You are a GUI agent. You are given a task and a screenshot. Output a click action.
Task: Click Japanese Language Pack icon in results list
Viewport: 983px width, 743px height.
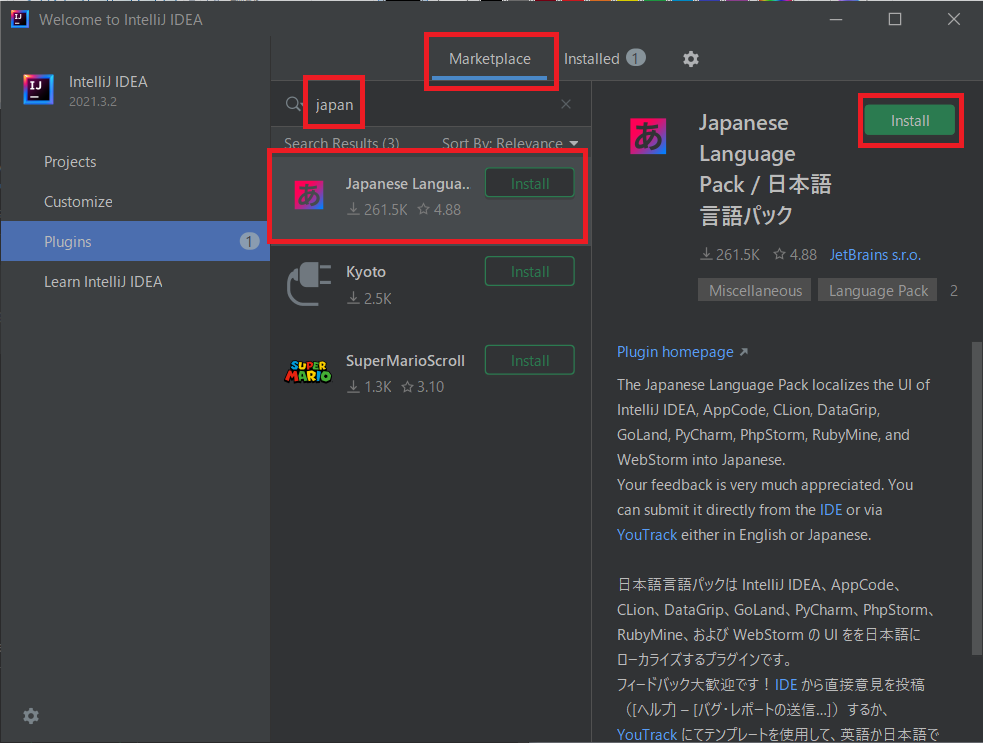[309, 196]
